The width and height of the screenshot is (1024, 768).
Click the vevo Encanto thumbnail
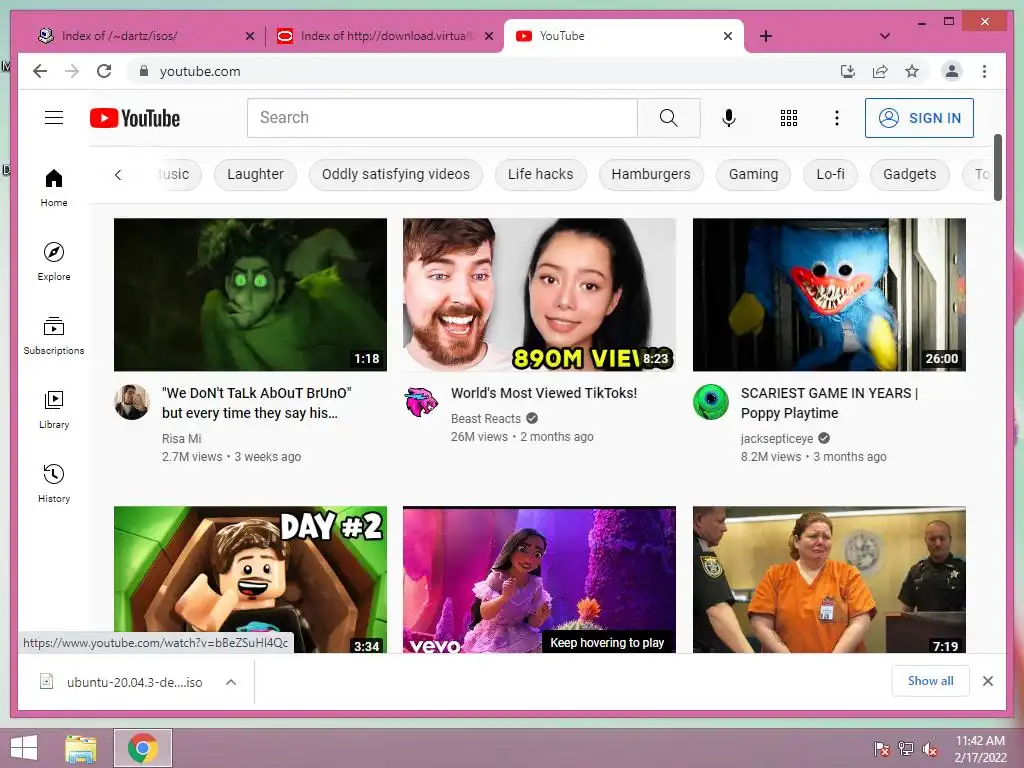(539, 579)
